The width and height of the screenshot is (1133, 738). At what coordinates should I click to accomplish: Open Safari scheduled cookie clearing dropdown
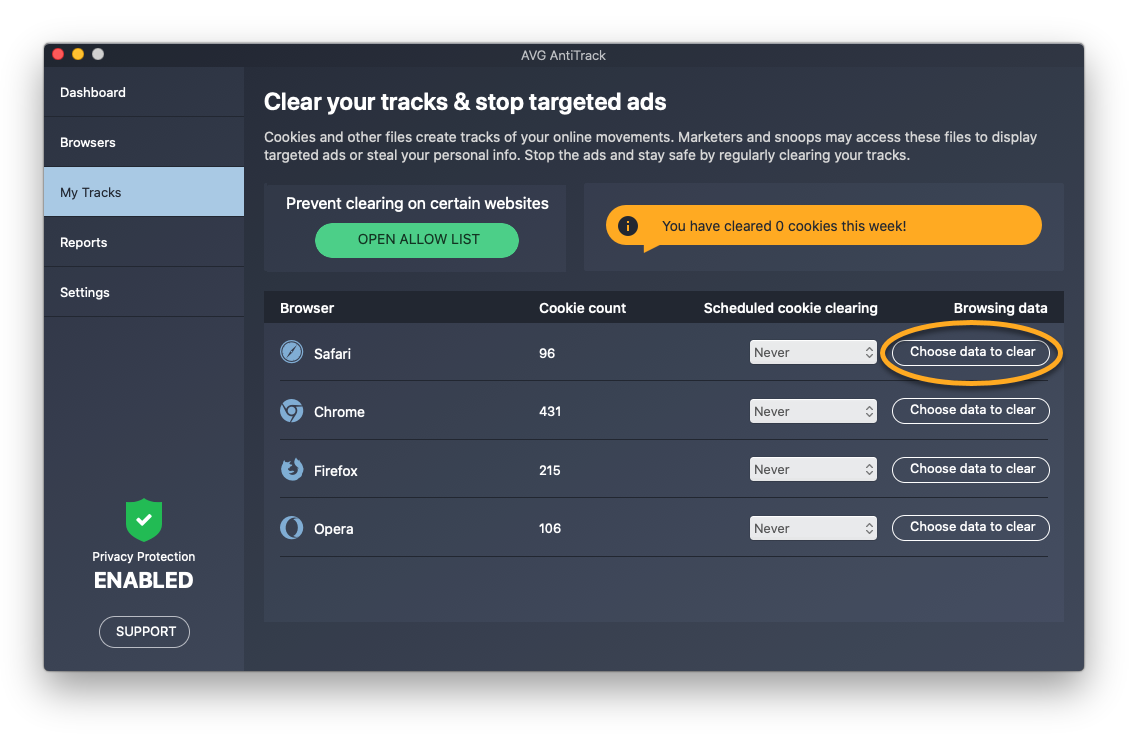coord(813,353)
